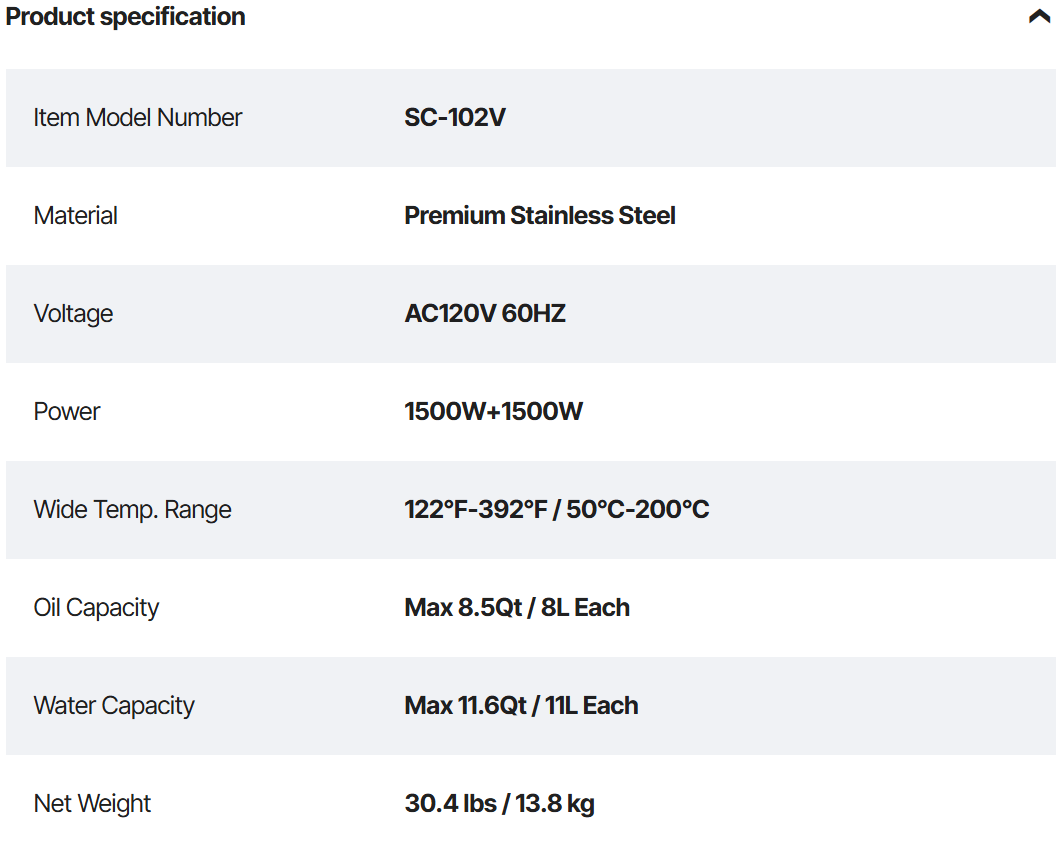Collapse the Product specification section chevron
This screenshot has height=842, width=1063.
pyautogui.click(x=1039, y=17)
